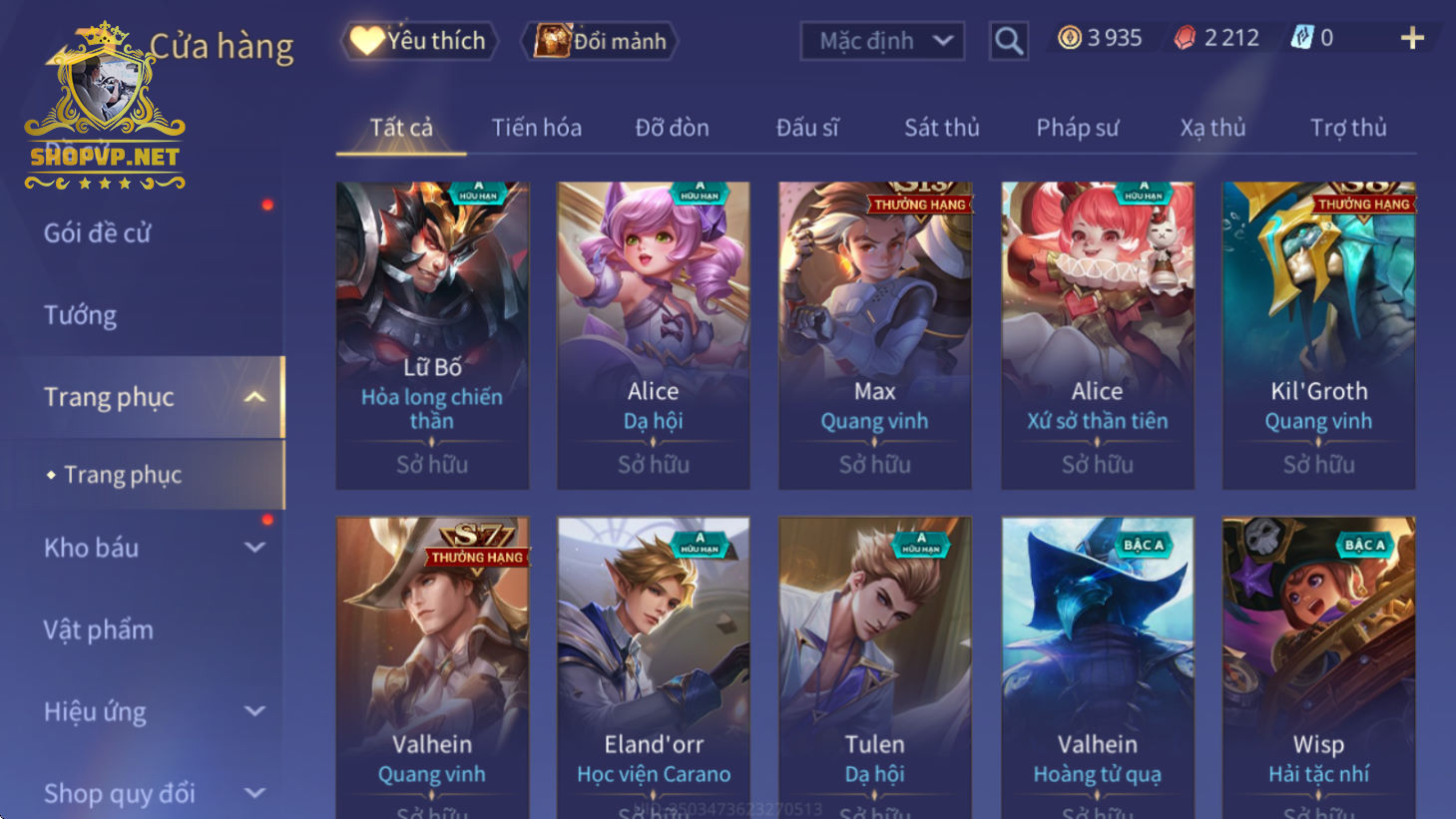This screenshot has width=1456, height=819.
Task: Click the chest icon in Đổi mảnh
Action: [x=552, y=41]
